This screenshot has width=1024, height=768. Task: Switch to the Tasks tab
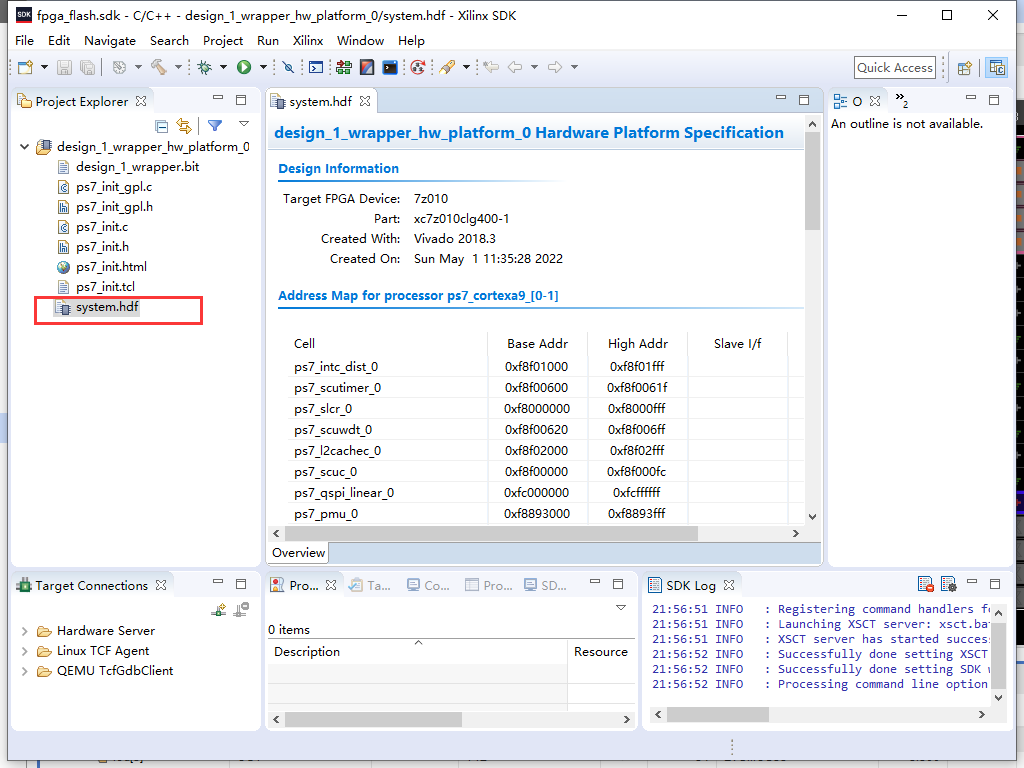click(x=370, y=585)
